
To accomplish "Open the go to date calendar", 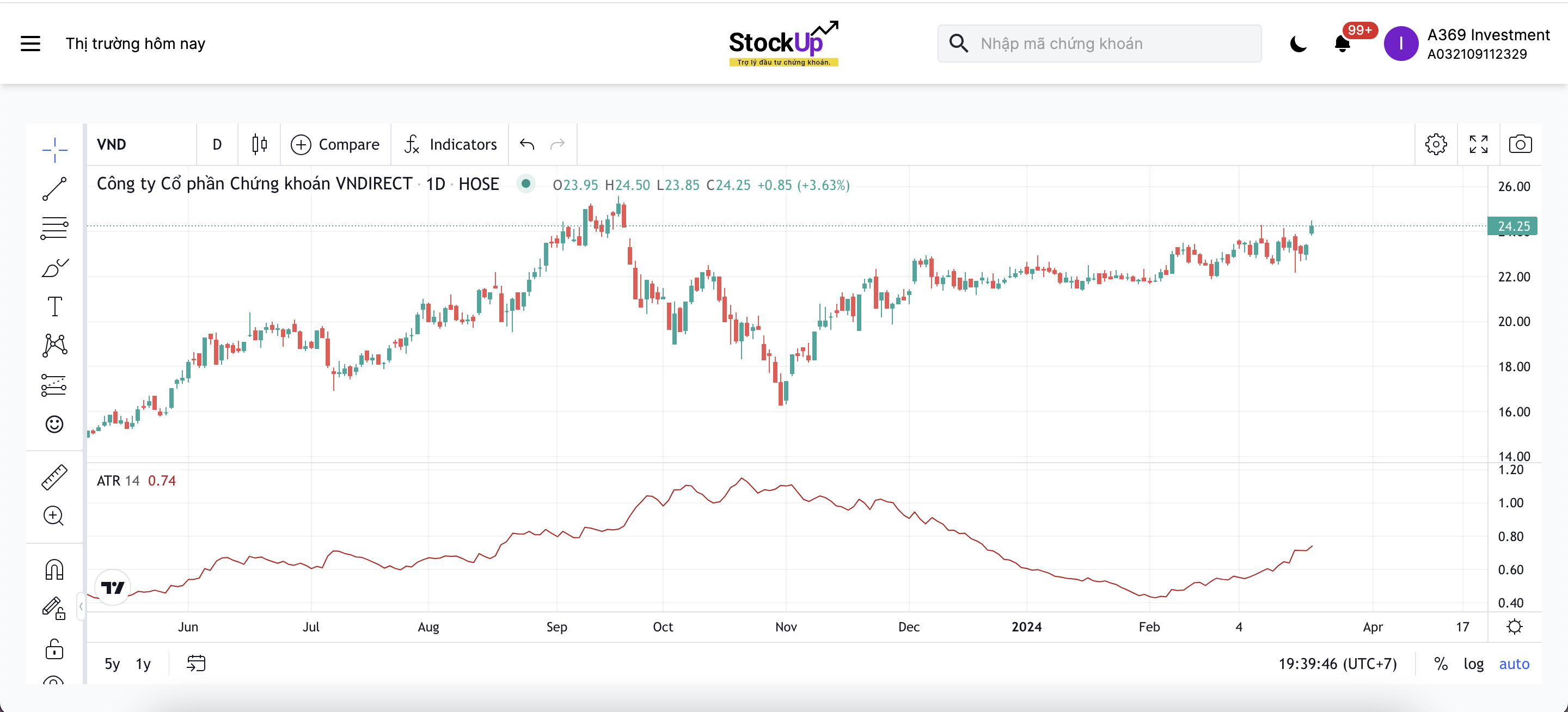I will click(196, 664).
